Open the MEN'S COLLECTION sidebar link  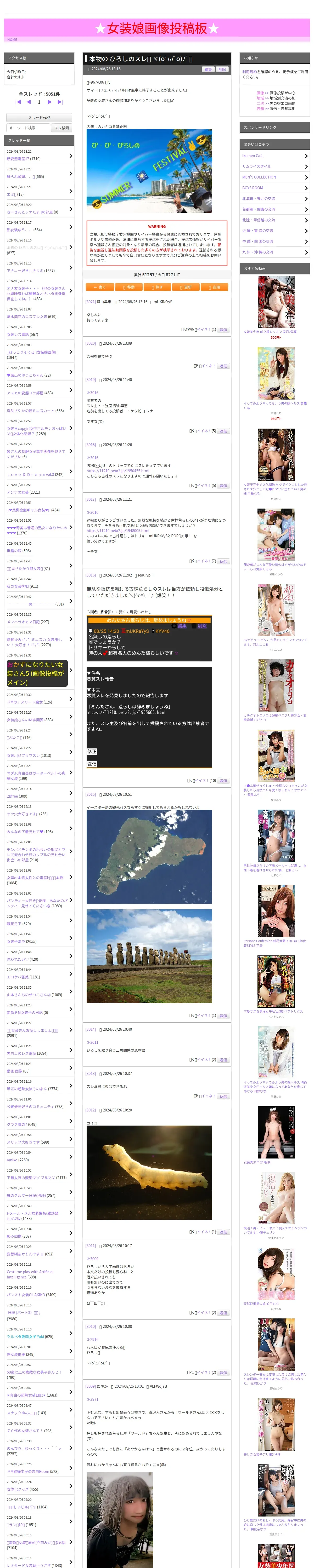[259, 177]
